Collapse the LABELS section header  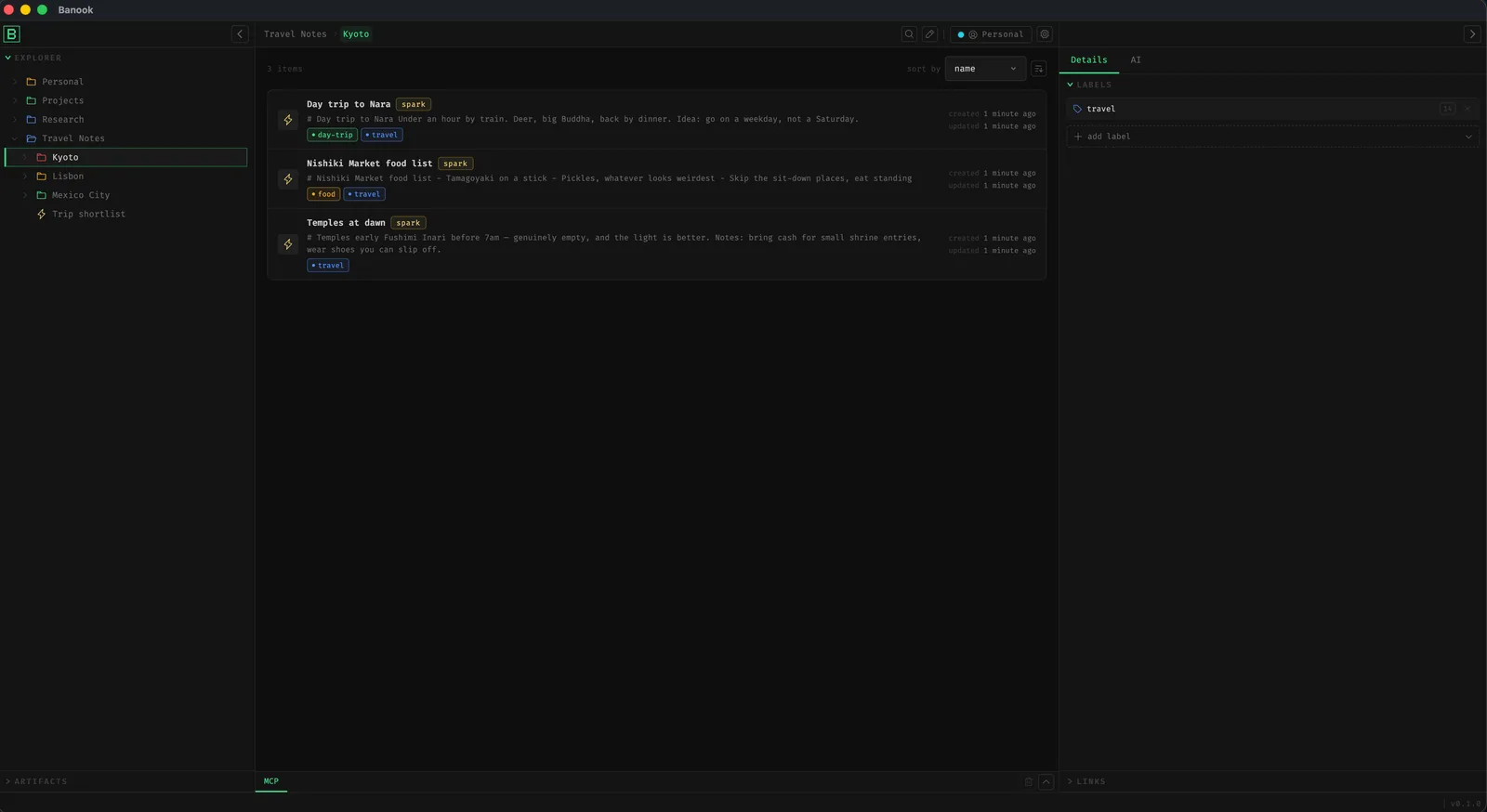[1089, 85]
